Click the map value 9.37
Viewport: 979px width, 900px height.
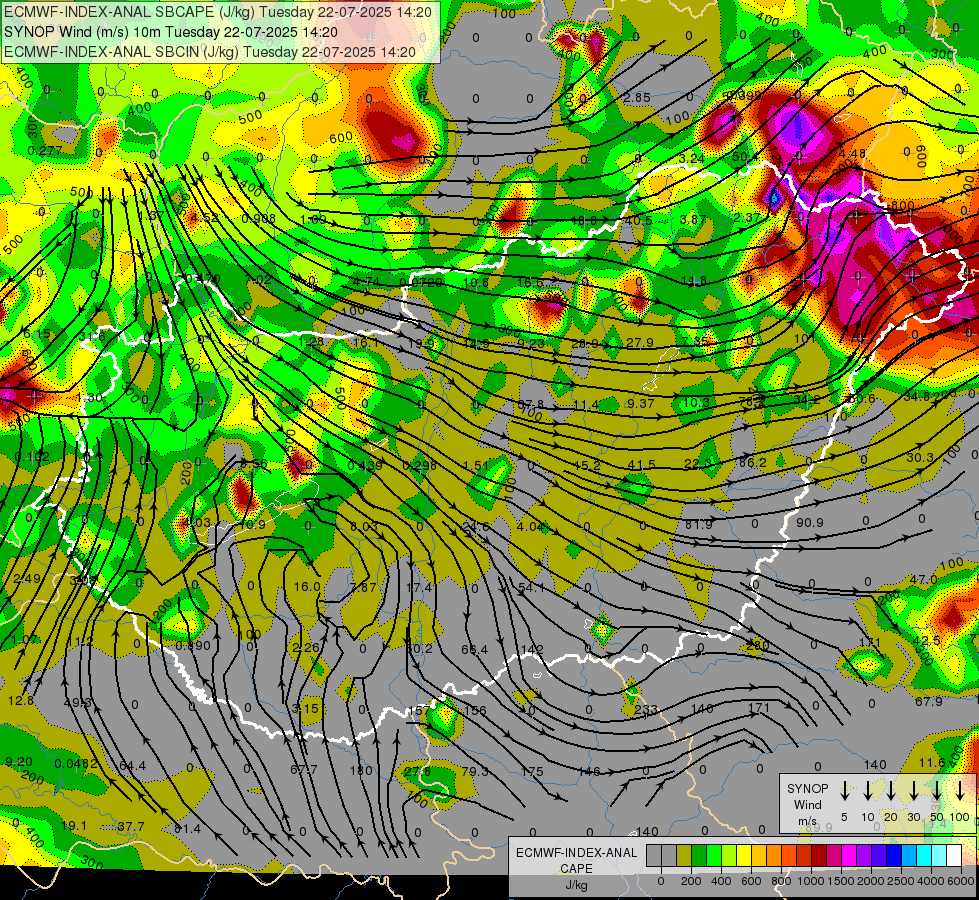pyautogui.click(x=641, y=403)
